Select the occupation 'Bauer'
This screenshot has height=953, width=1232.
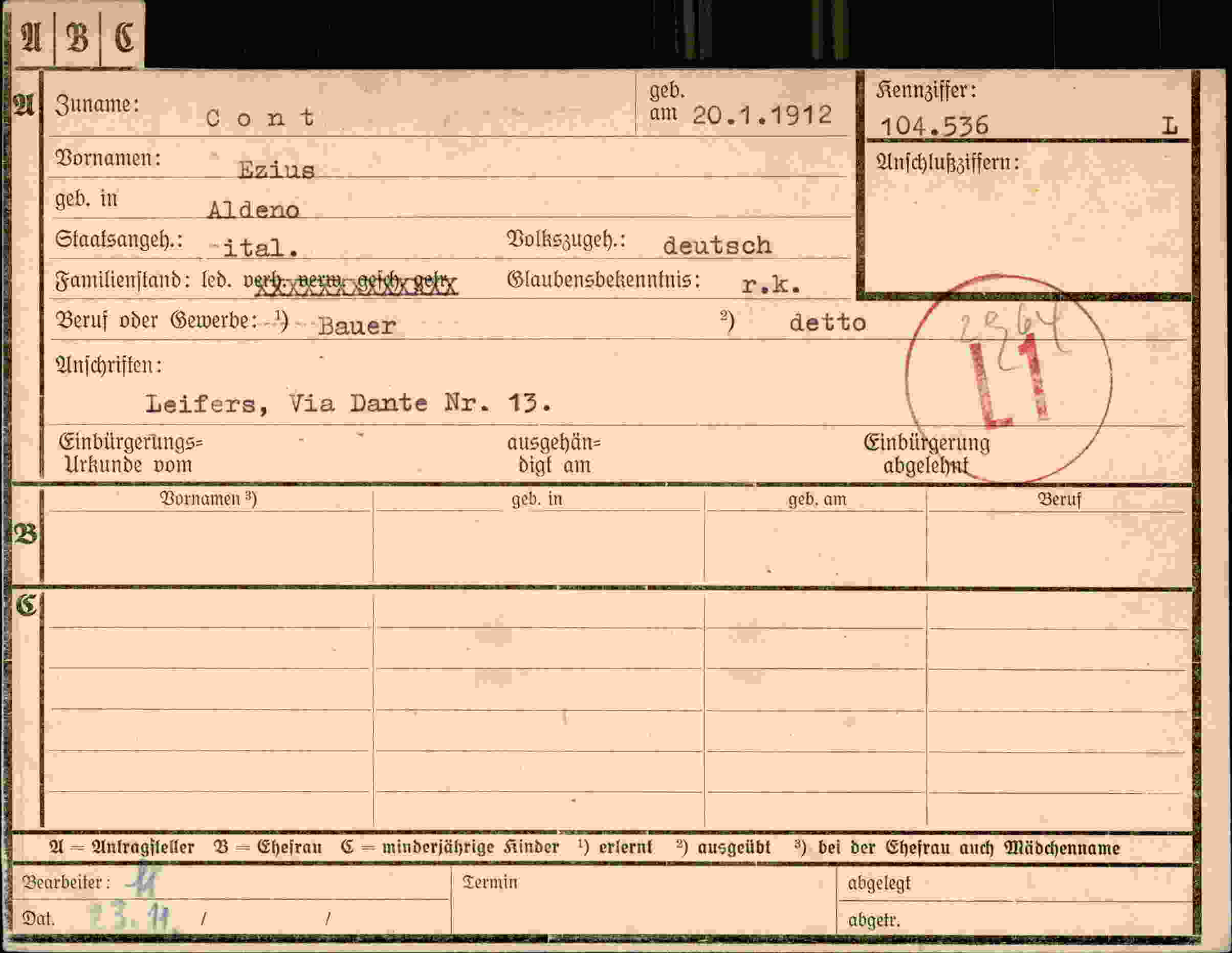pyautogui.click(x=357, y=326)
